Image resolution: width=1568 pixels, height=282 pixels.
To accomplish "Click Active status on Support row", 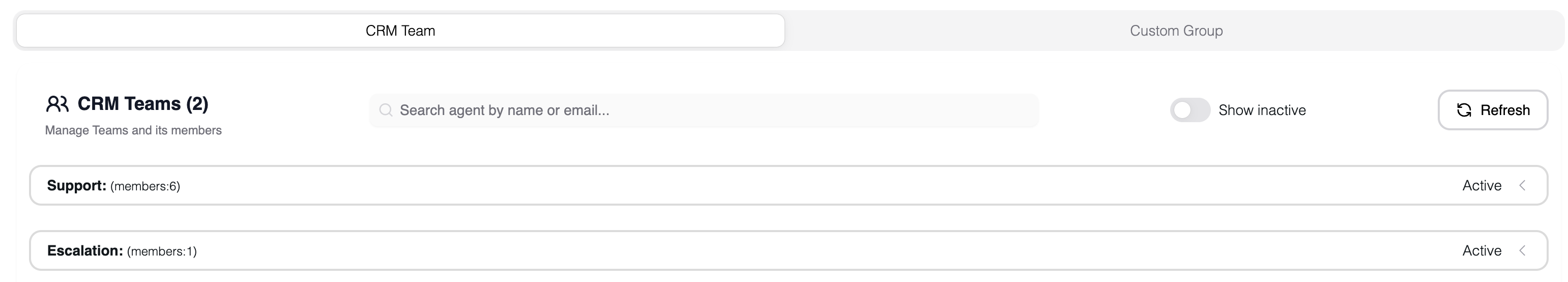I will (x=1482, y=186).
